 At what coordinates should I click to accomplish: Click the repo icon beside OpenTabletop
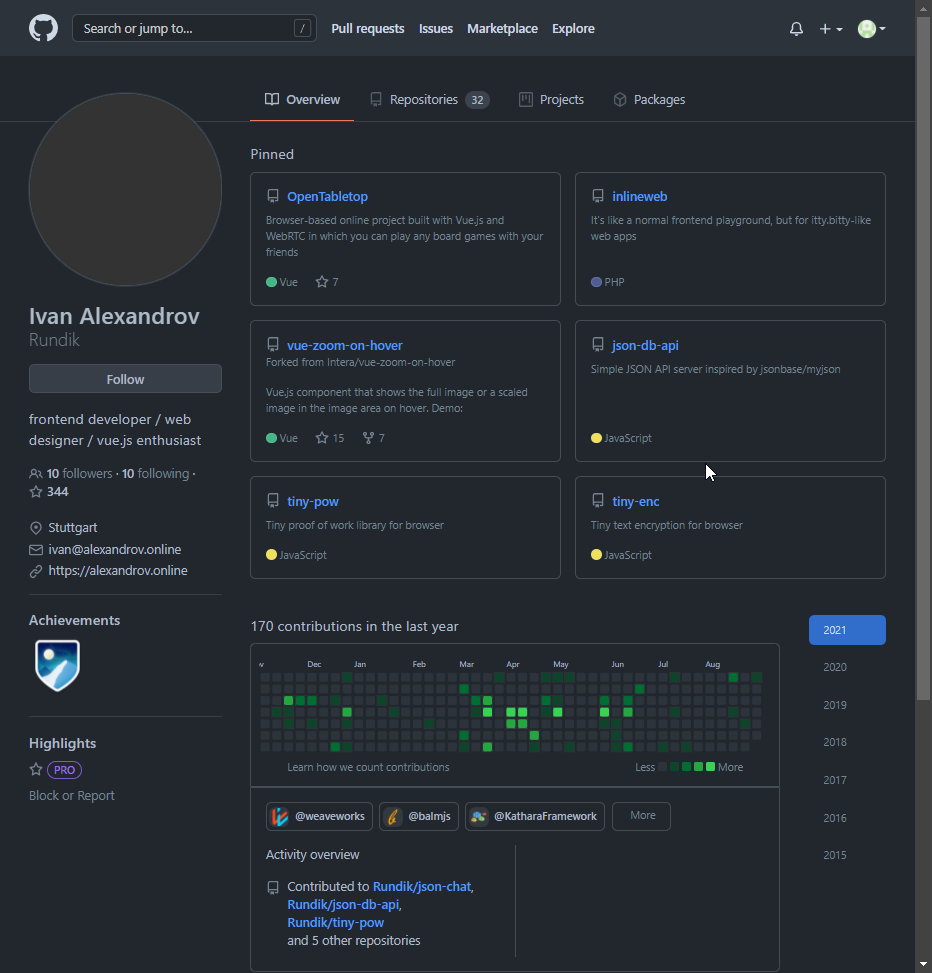coord(273,197)
